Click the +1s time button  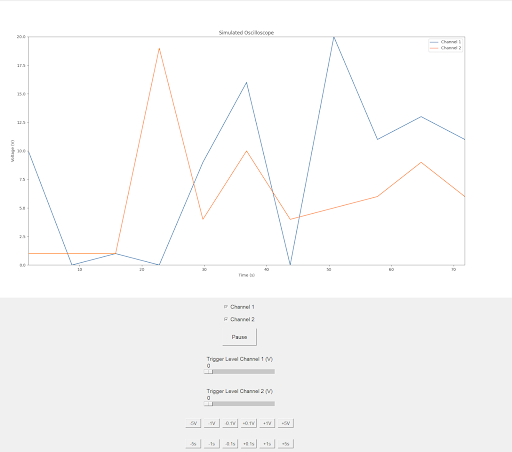point(267,444)
